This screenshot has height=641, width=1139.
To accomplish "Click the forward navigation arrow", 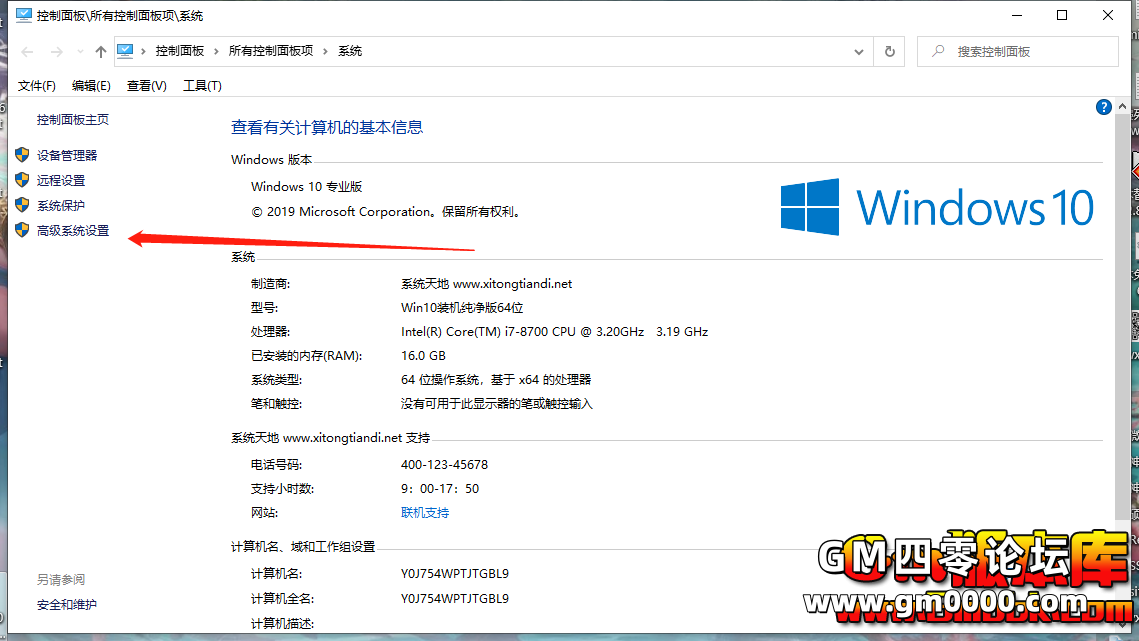I will (56, 52).
